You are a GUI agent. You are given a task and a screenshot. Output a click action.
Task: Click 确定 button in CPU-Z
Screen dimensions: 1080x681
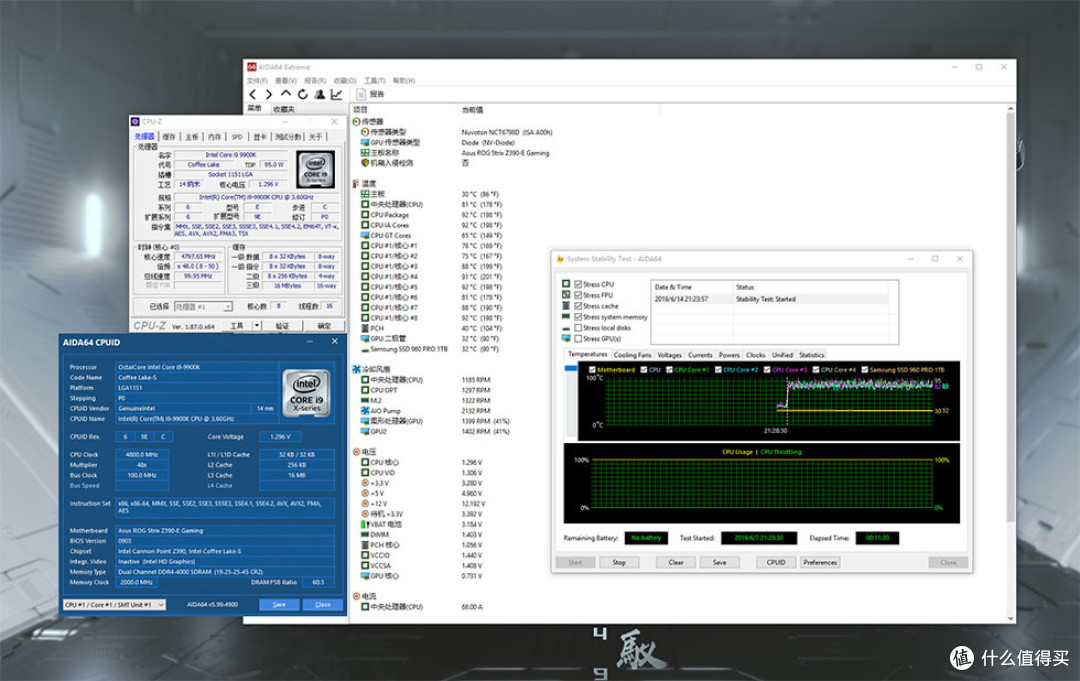324,326
